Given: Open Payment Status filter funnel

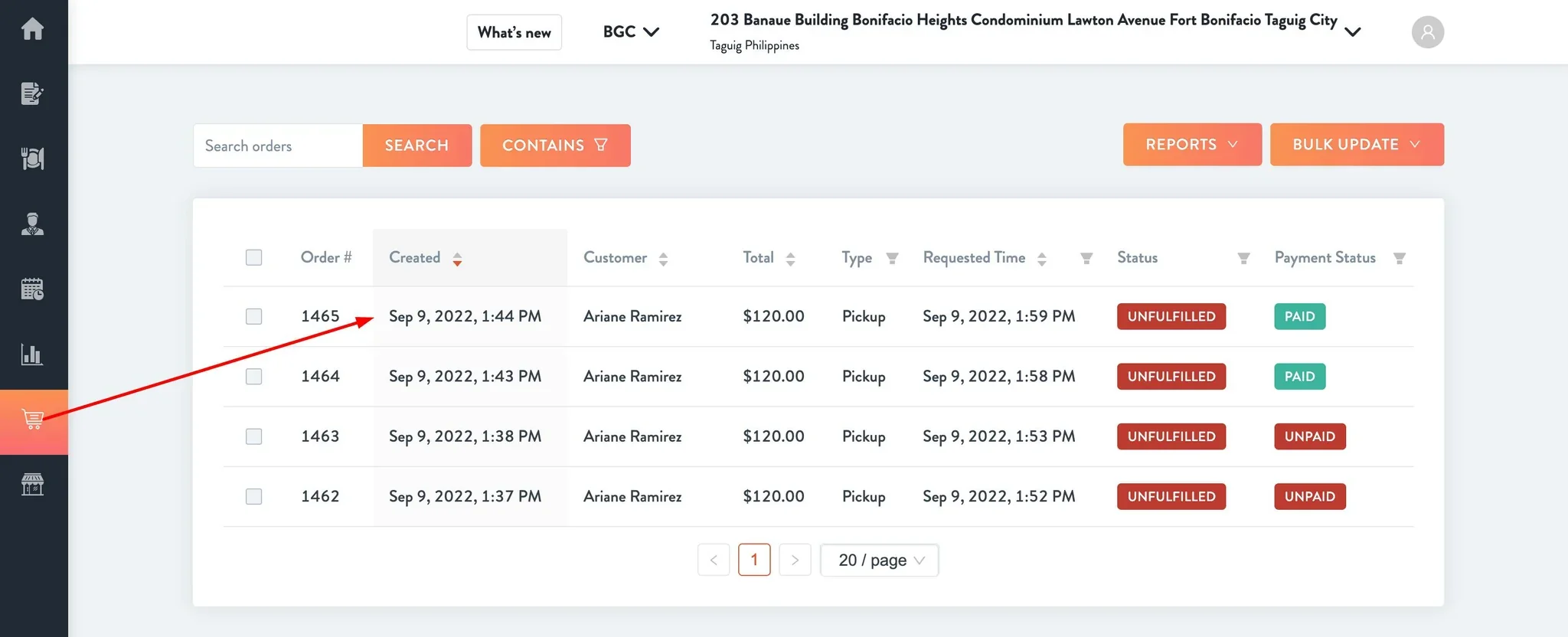Looking at the screenshot, I should click(1399, 258).
